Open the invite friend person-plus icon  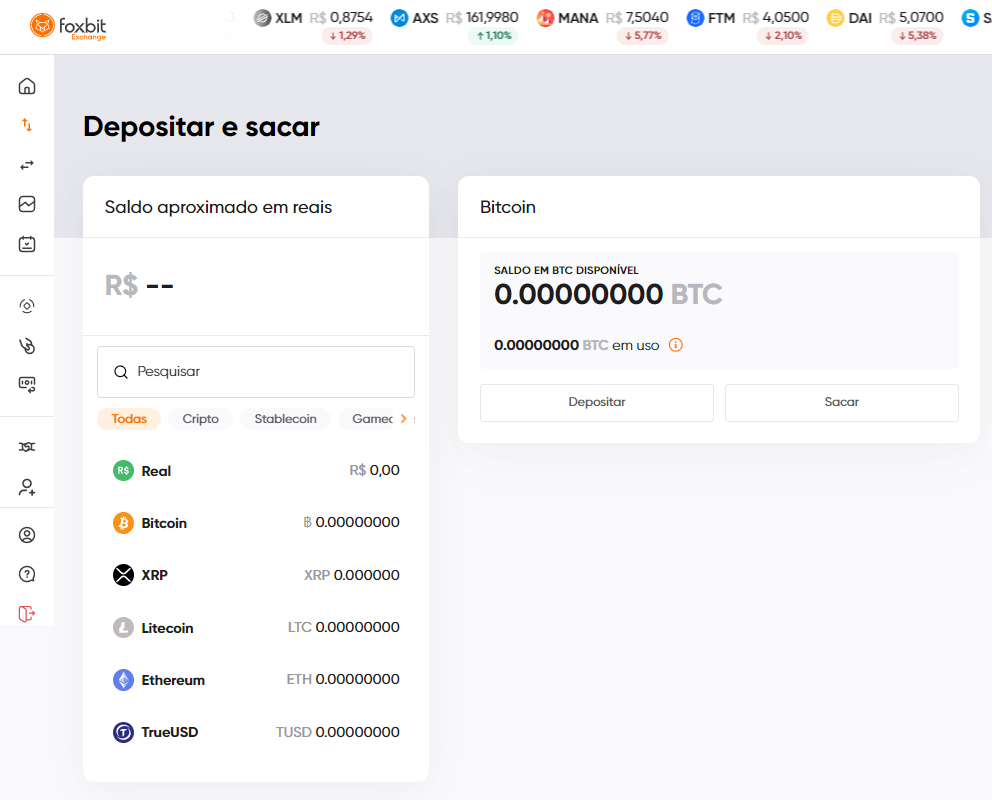pyautogui.click(x=27, y=487)
